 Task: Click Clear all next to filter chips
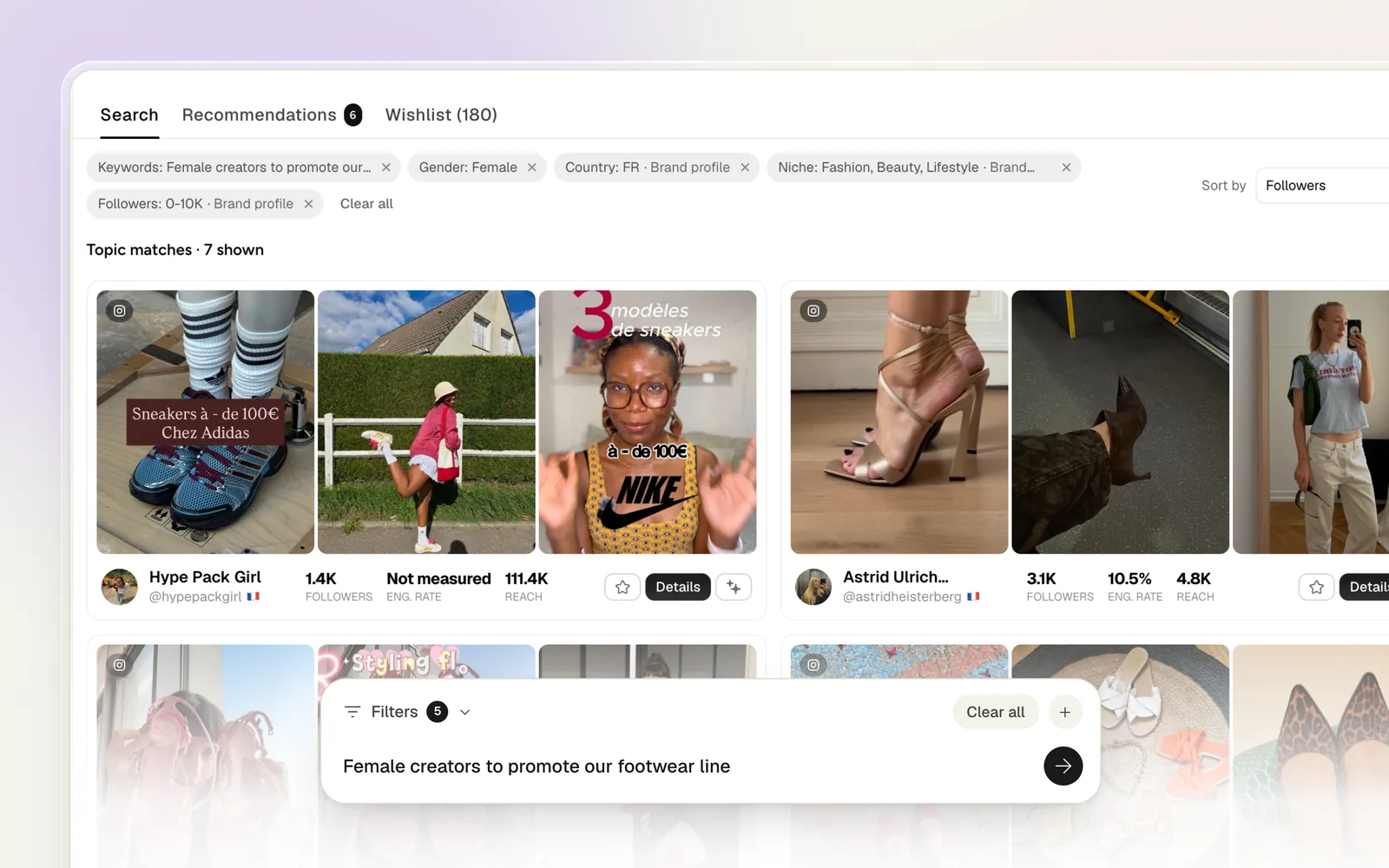click(x=366, y=204)
